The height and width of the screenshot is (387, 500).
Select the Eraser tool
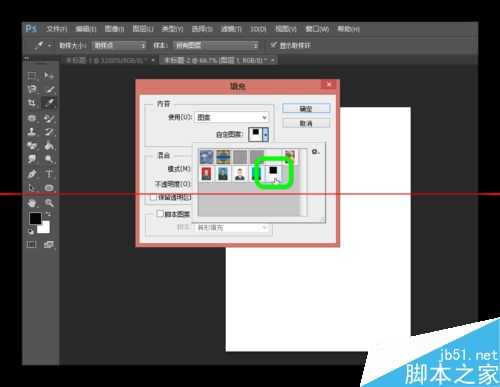[x=32, y=145]
